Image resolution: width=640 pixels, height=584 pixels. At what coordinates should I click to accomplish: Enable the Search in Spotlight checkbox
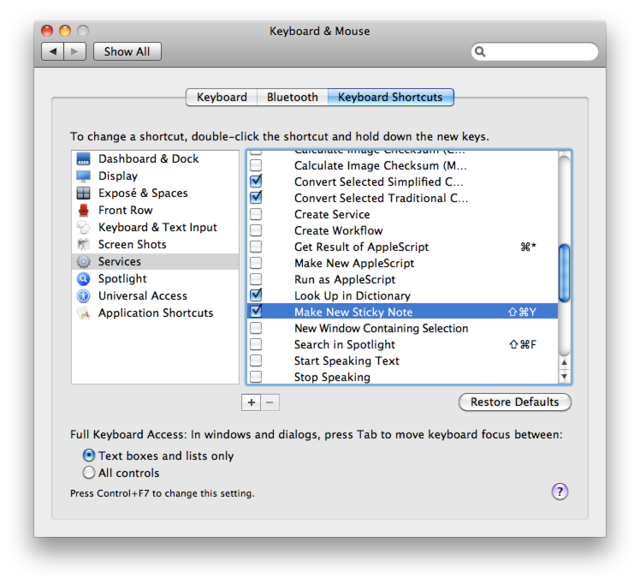pos(256,344)
